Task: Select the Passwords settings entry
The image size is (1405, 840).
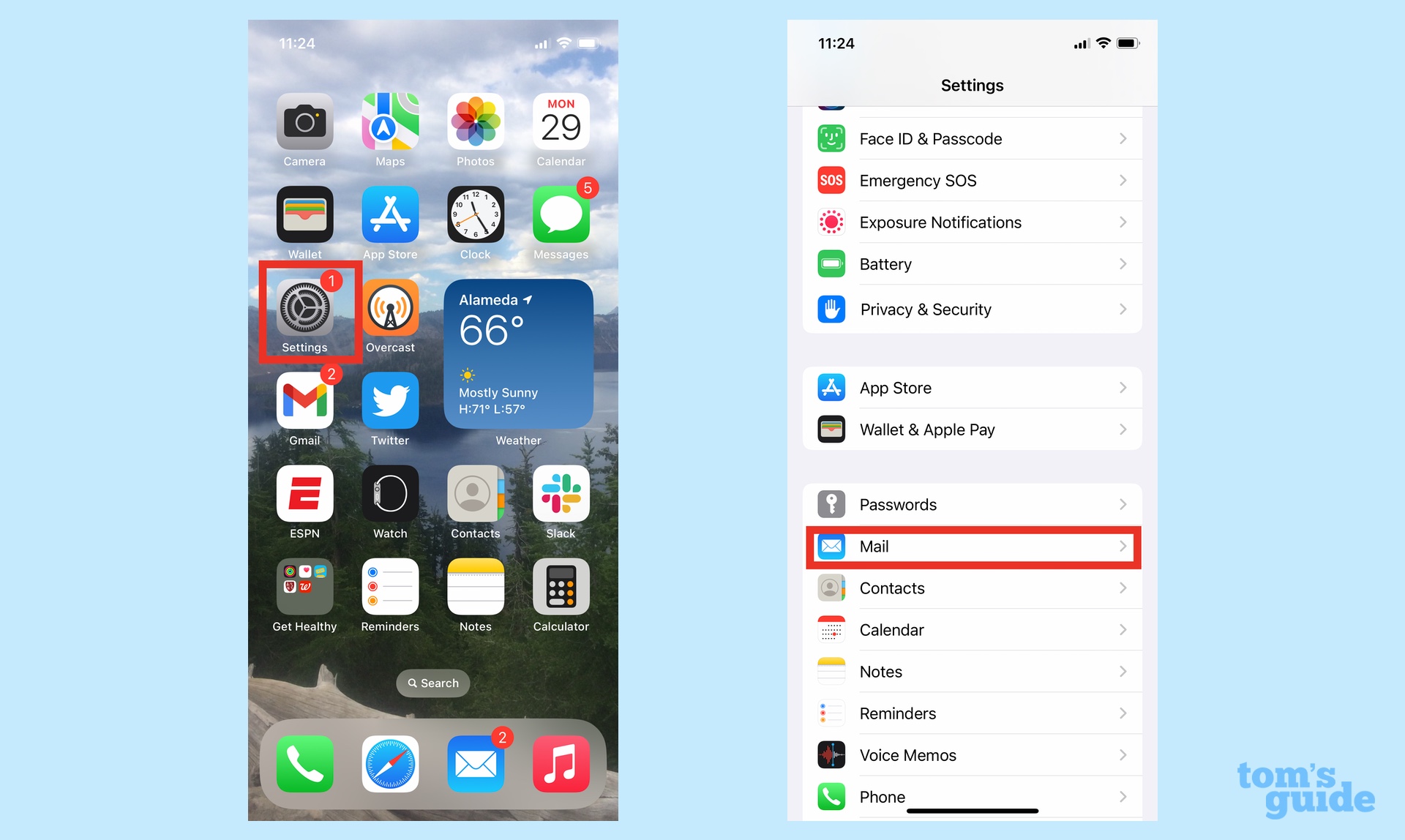Action: [972, 503]
